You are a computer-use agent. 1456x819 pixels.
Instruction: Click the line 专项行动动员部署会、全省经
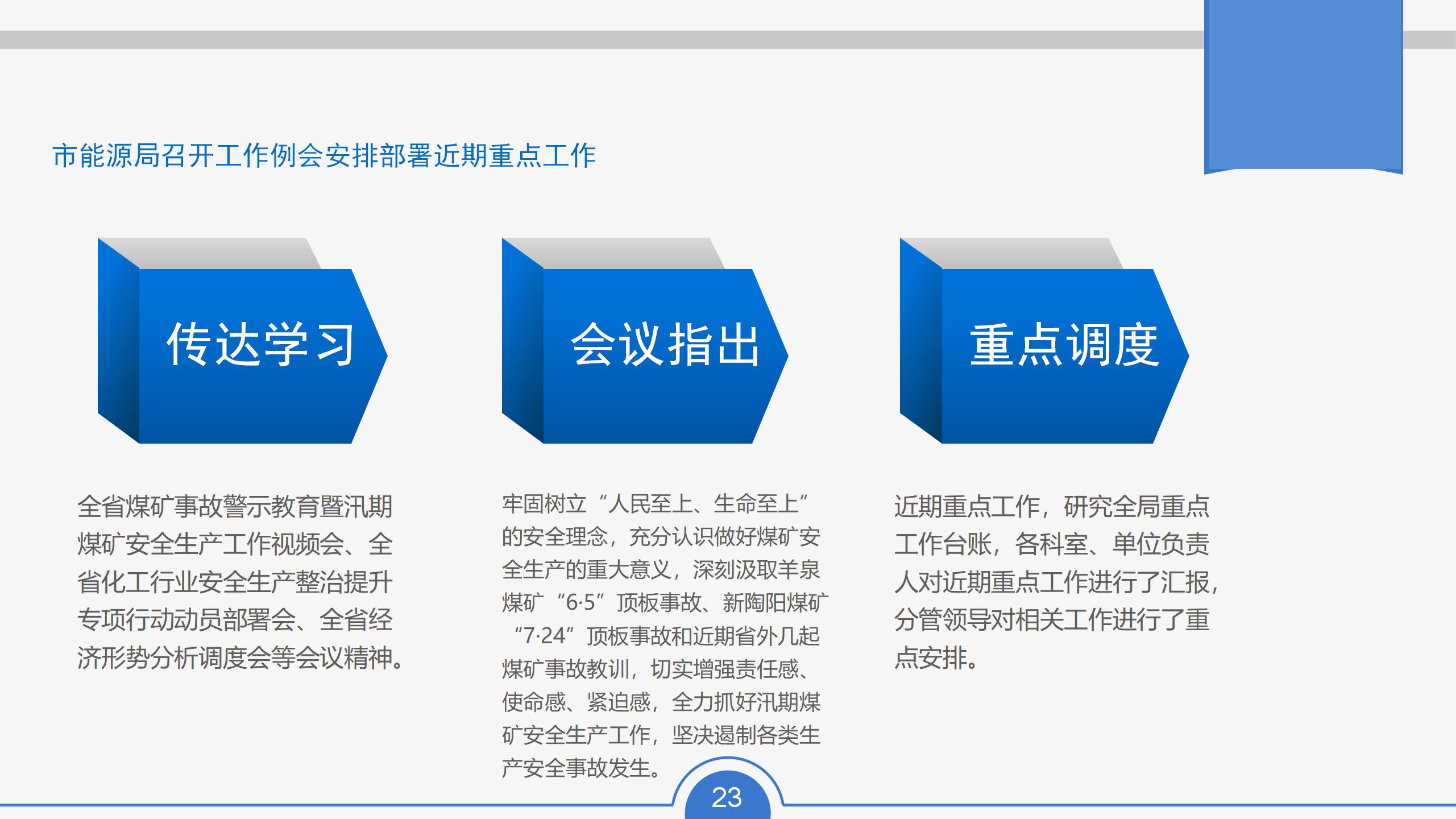coord(235,619)
